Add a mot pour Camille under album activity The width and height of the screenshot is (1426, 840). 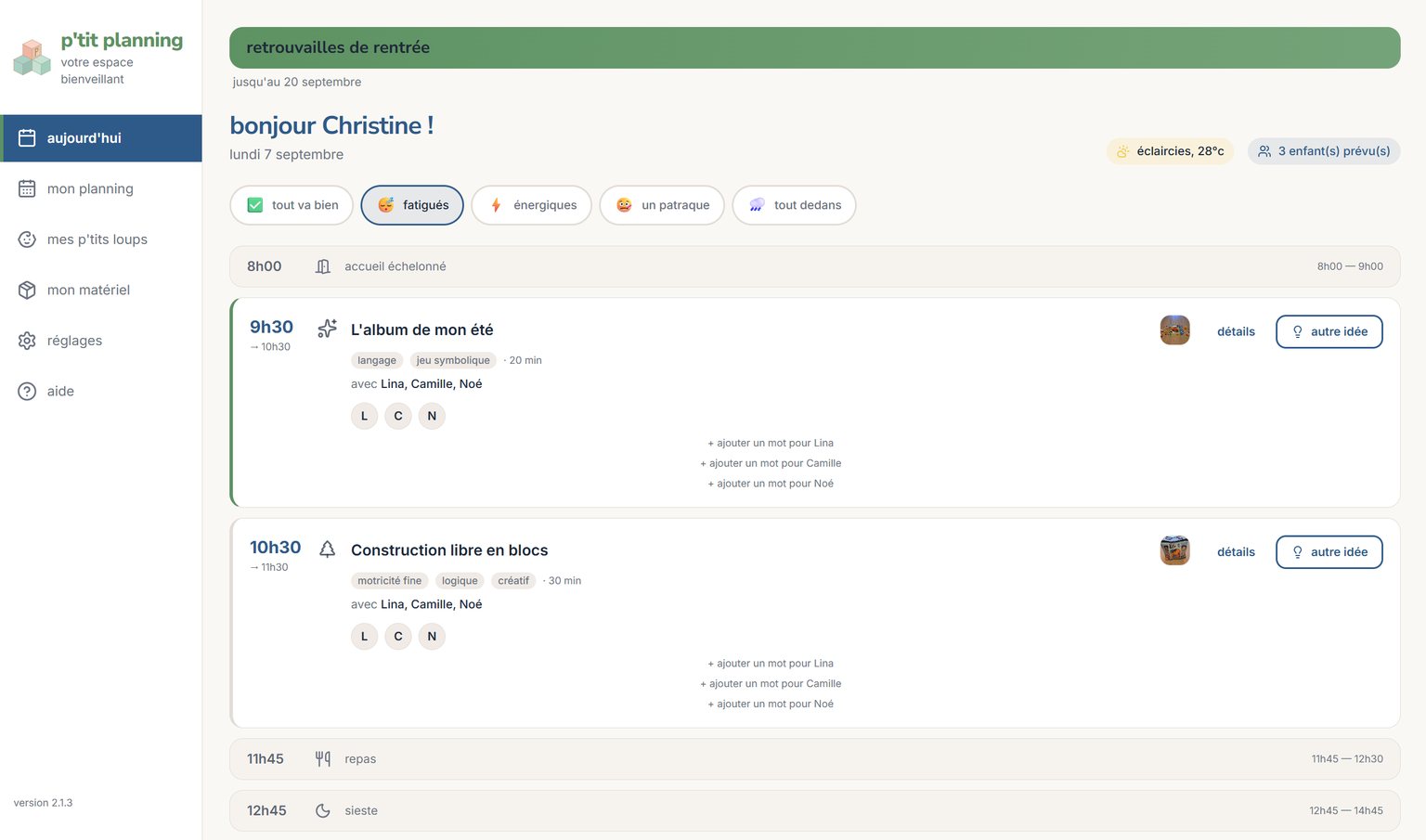click(771, 463)
